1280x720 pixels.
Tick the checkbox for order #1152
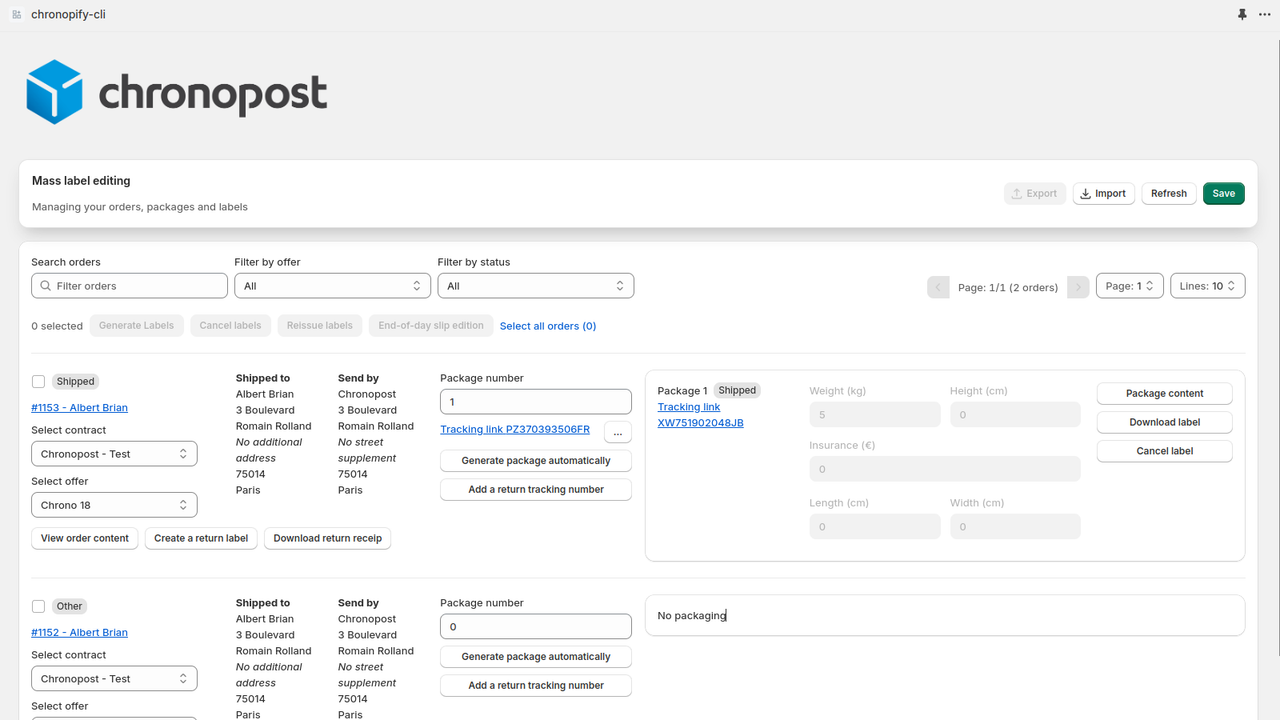coord(38,606)
